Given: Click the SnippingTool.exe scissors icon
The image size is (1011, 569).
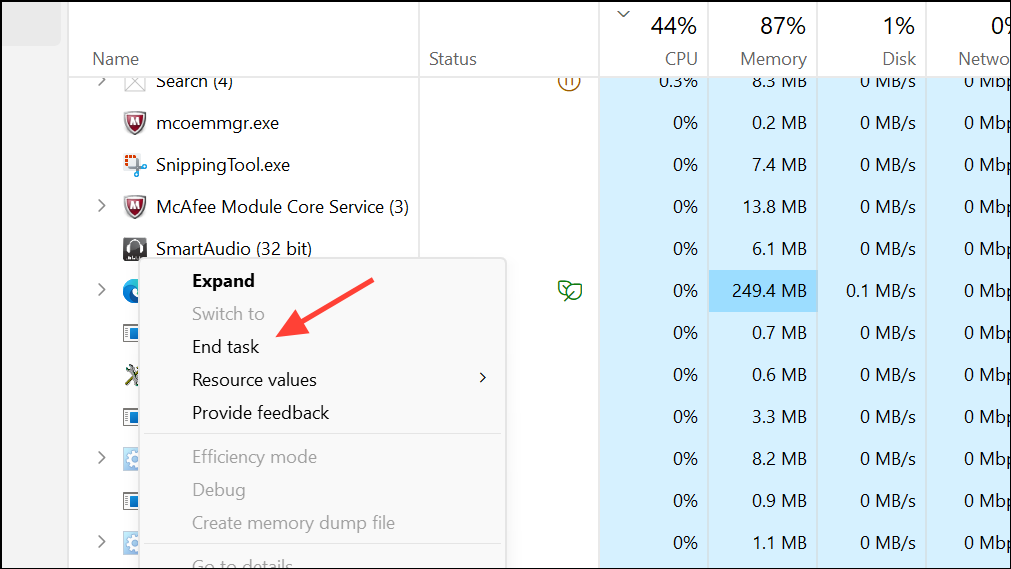Looking at the screenshot, I should coord(135,165).
